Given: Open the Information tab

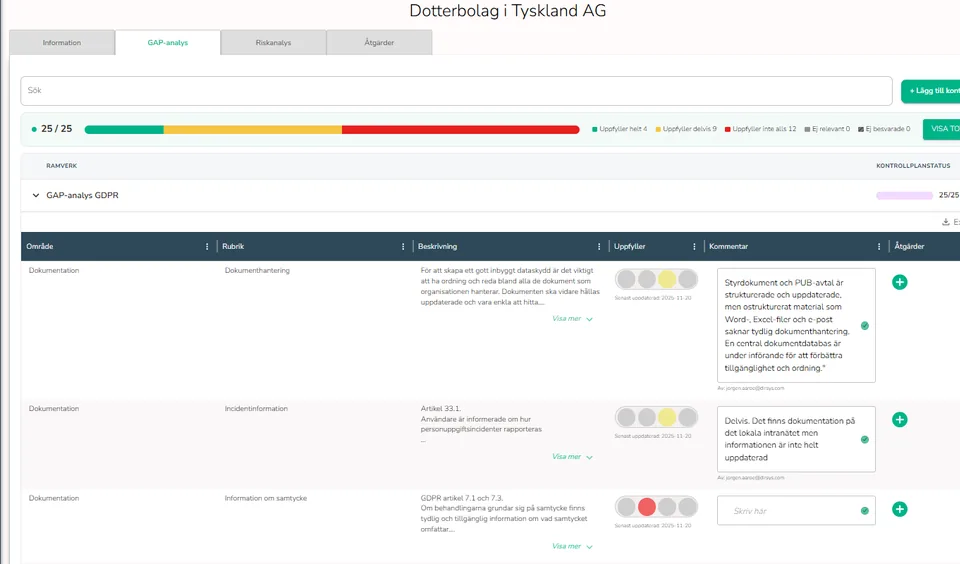Looking at the screenshot, I should [62, 43].
